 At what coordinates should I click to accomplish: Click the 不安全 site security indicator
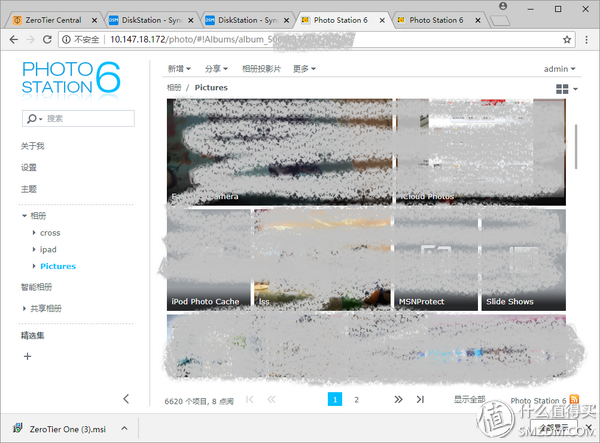click(x=81, y=39)
